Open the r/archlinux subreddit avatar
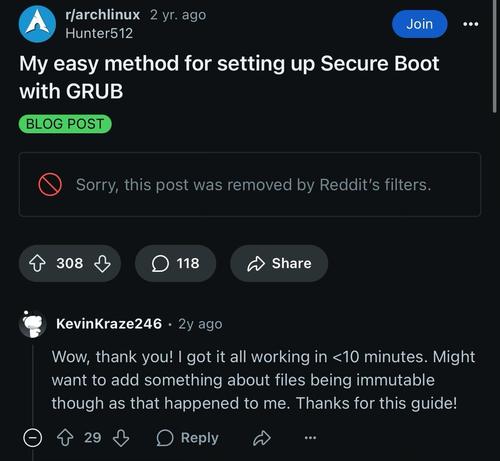The image size is (500, 461). coord(37,24)
